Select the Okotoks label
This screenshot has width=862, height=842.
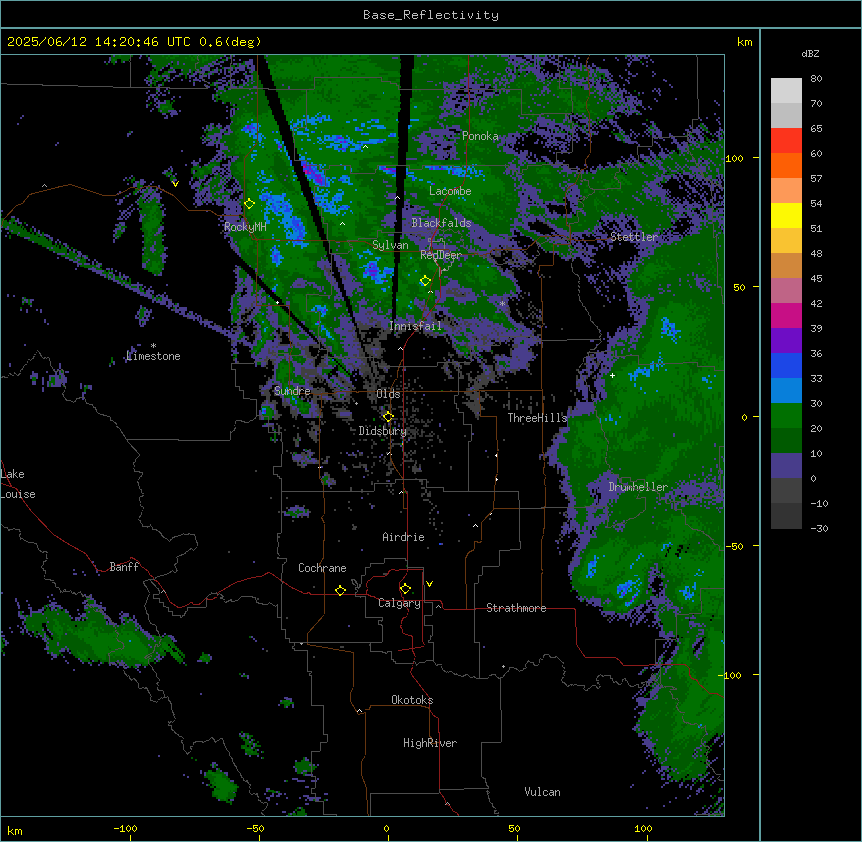click(x=412, y=700)
